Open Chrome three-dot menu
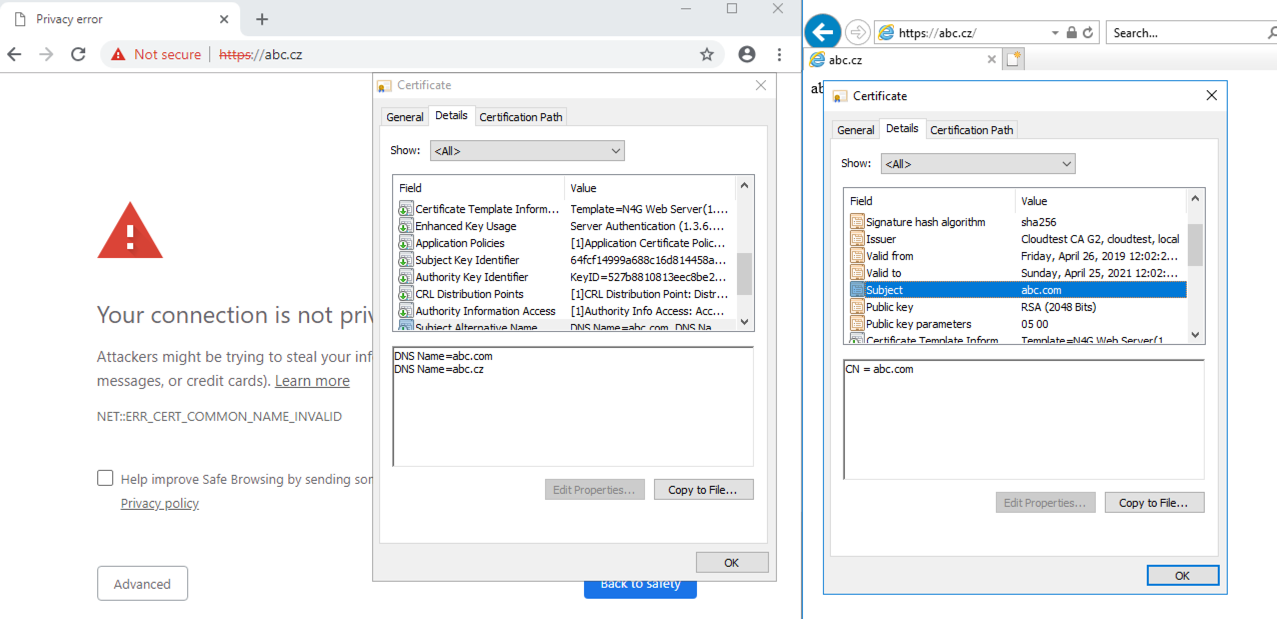 pos(779,55)
